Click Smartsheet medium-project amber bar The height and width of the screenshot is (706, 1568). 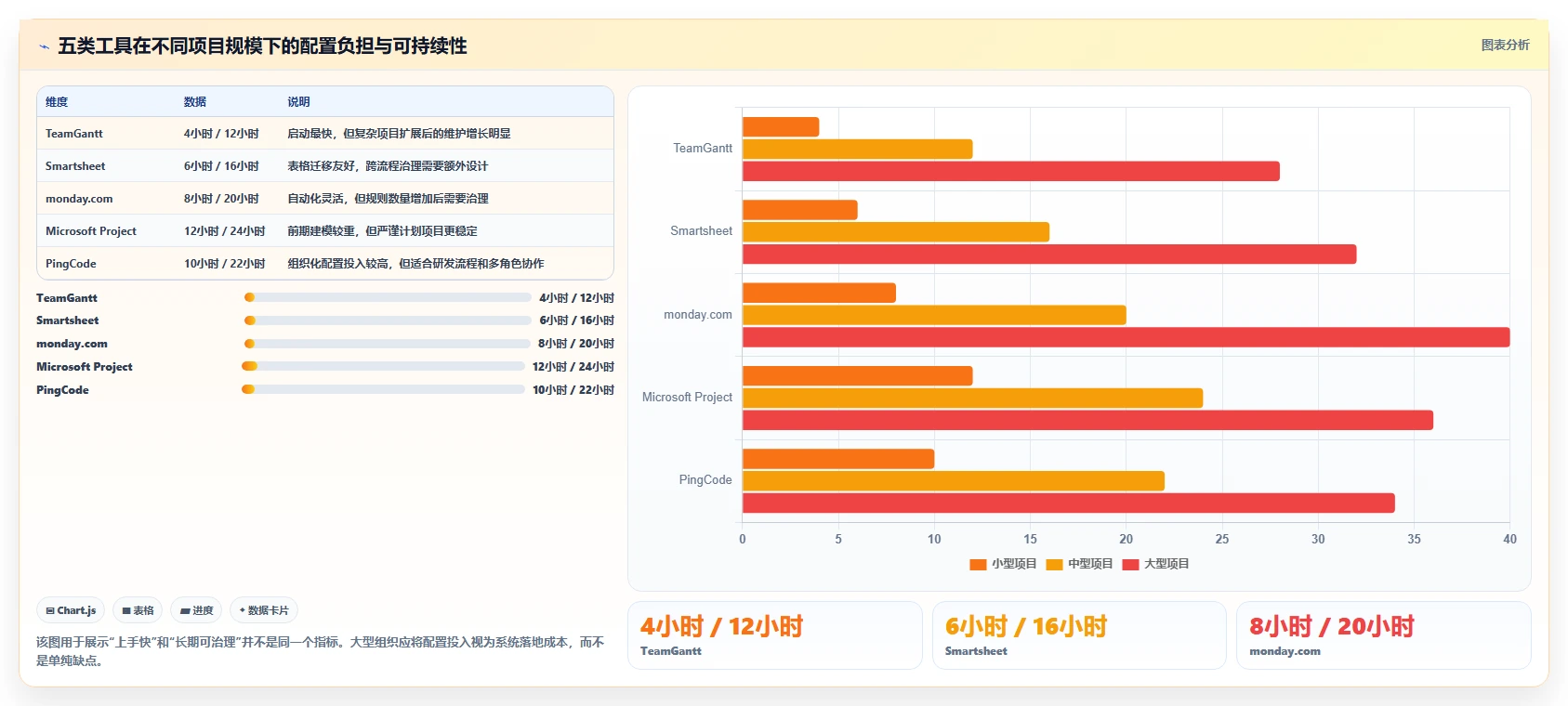coord(896,232)
